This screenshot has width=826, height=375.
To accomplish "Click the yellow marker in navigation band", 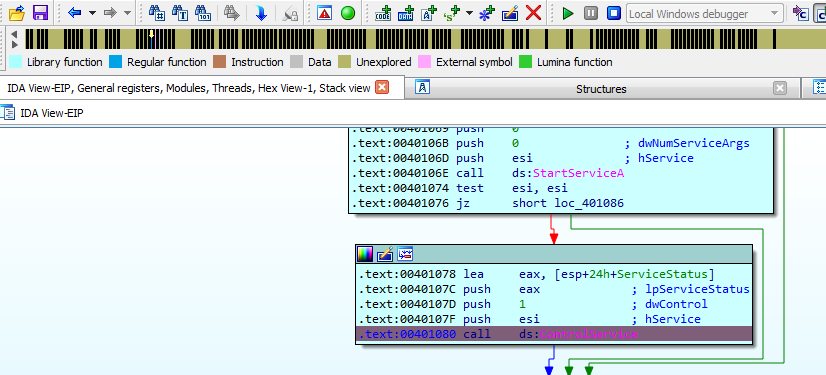I will point(152,34).
